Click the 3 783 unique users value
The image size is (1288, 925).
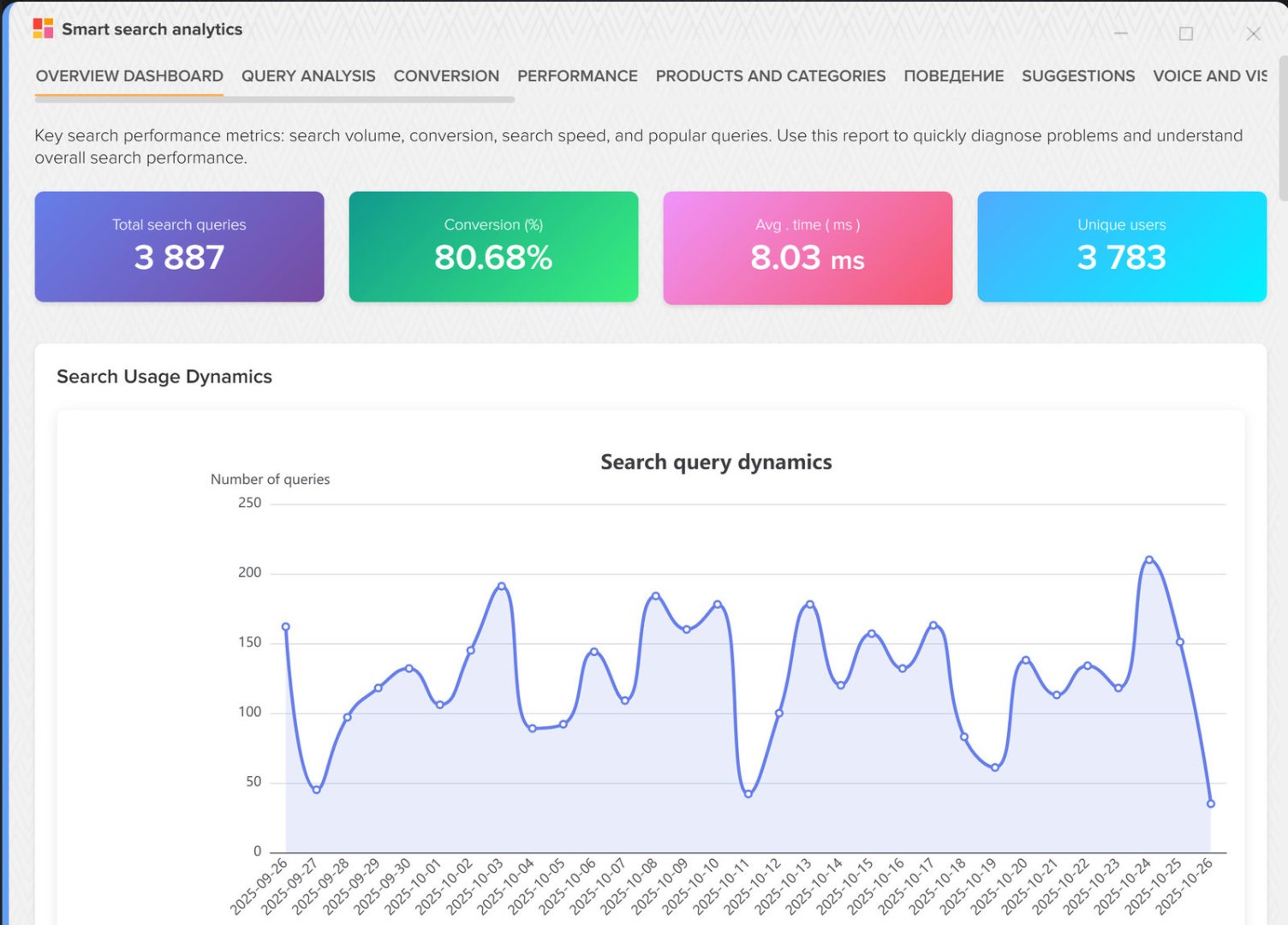[x=1122, y=258]
